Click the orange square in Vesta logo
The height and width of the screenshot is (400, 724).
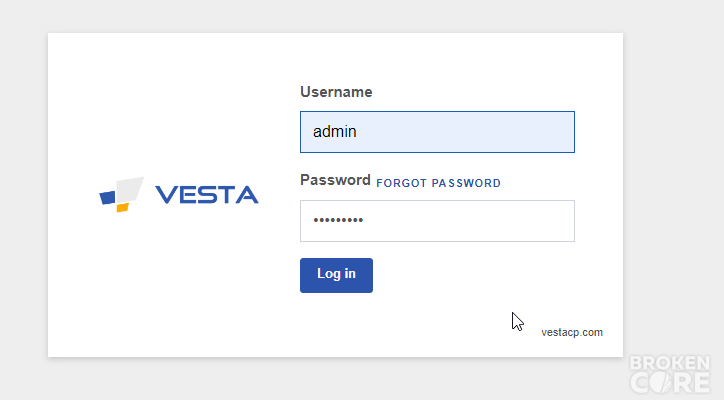tap(123, 207)
